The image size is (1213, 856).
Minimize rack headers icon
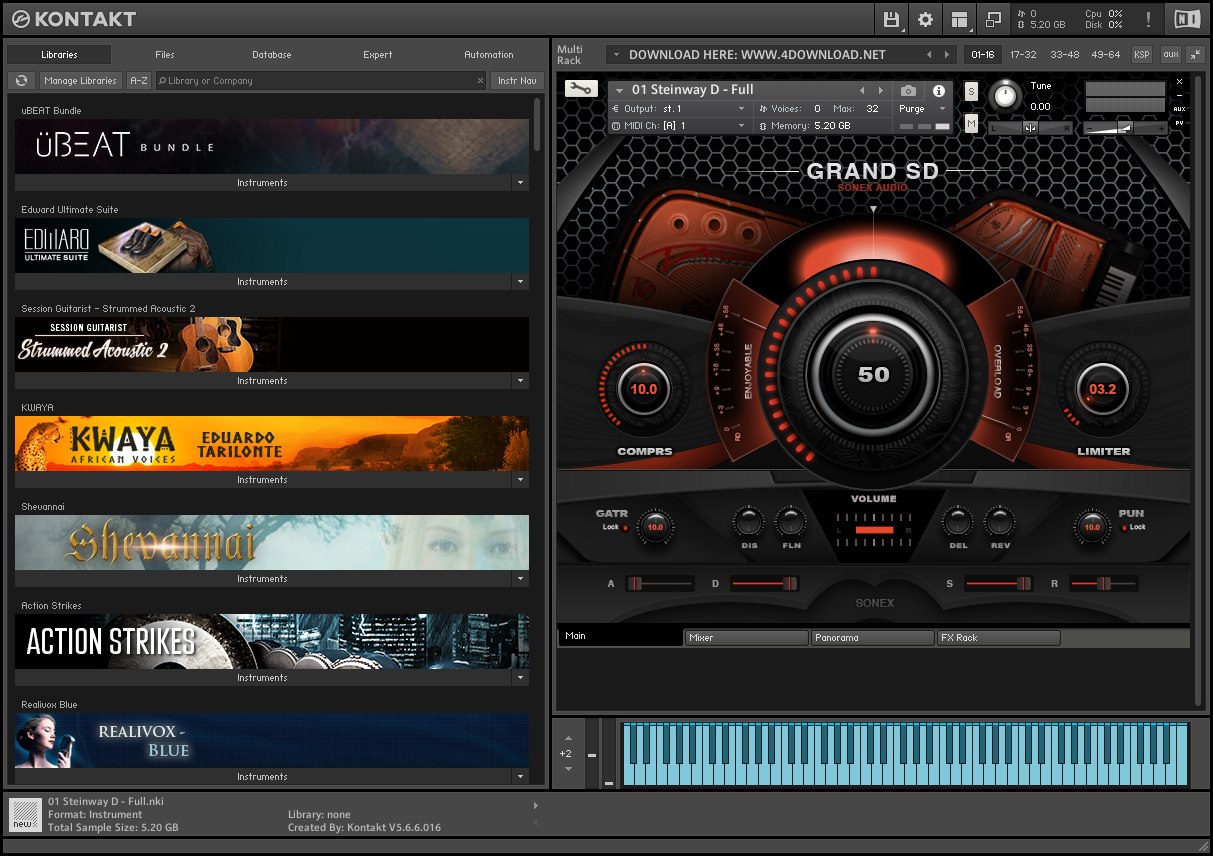click(1195, 54)
